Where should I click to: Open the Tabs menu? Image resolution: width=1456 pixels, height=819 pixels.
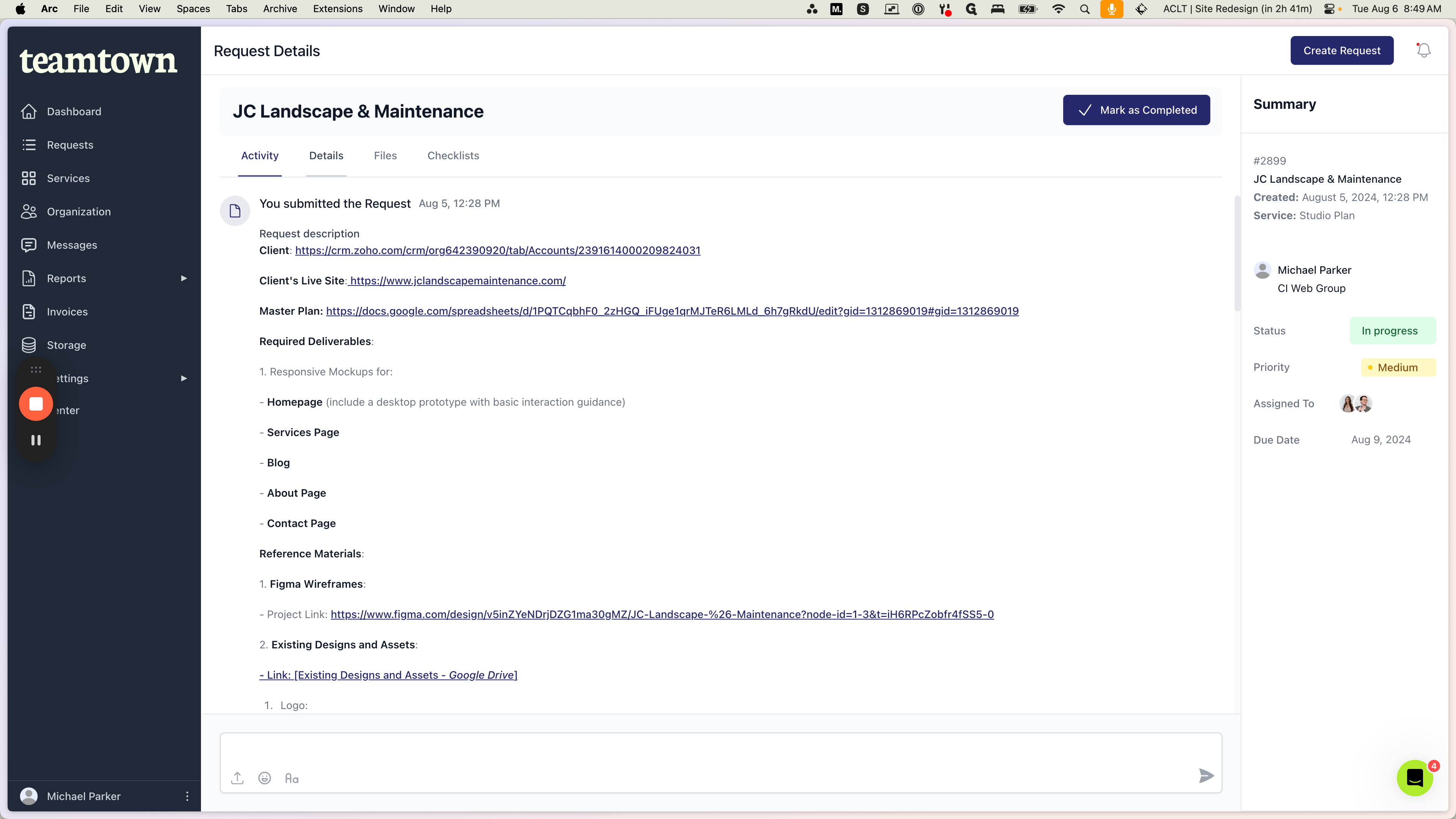(x=236, y=8)
